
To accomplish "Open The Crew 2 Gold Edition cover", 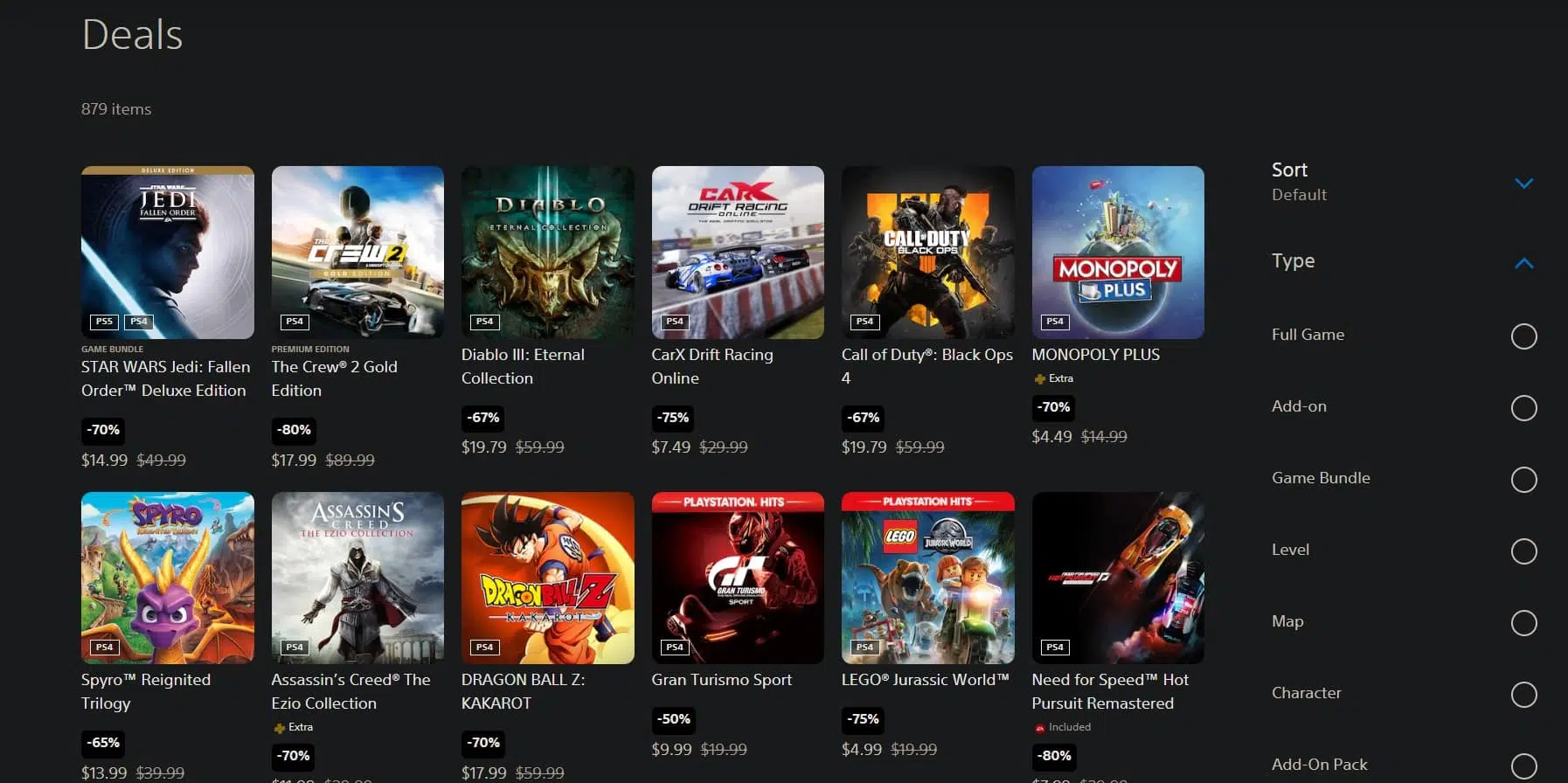I will pyautogui.click(x=357, y=253).
